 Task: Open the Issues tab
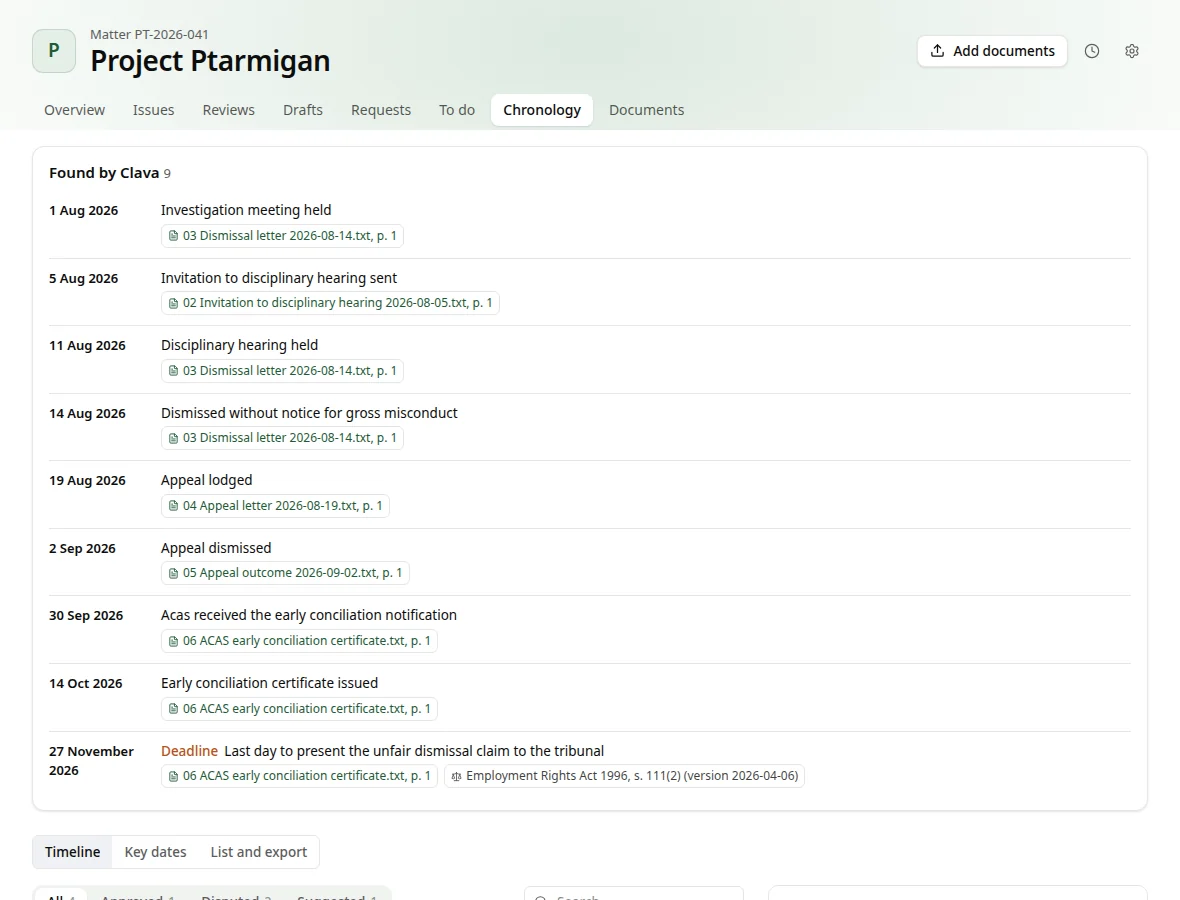click(154, 110)
